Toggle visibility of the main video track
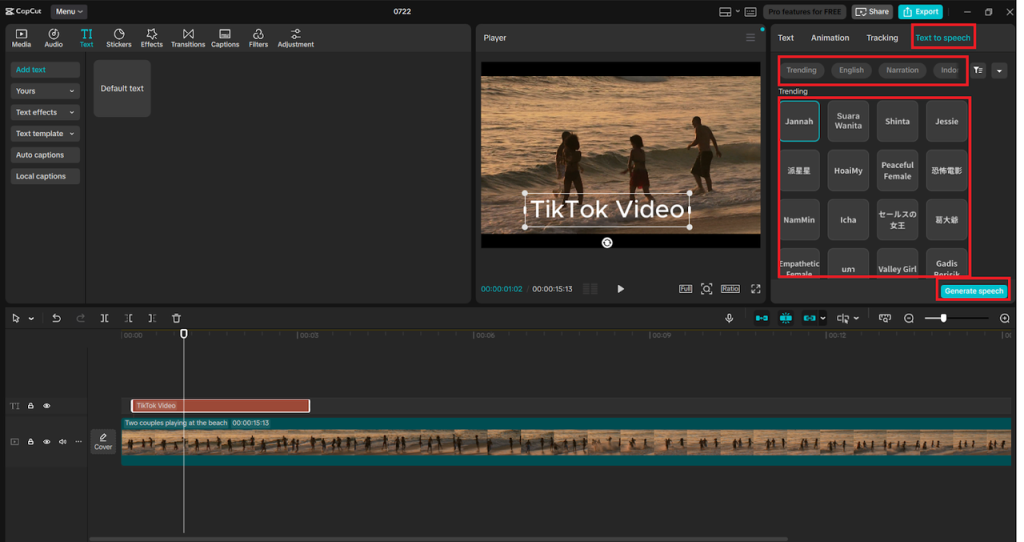The image size is (1024, 542). point(46,441)
